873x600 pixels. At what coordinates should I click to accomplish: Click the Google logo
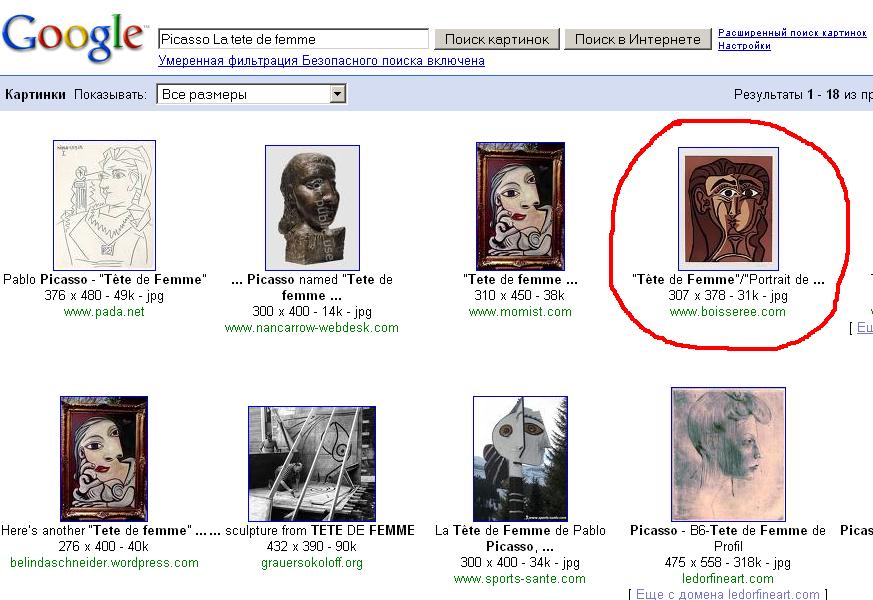[x=75, y=37]
